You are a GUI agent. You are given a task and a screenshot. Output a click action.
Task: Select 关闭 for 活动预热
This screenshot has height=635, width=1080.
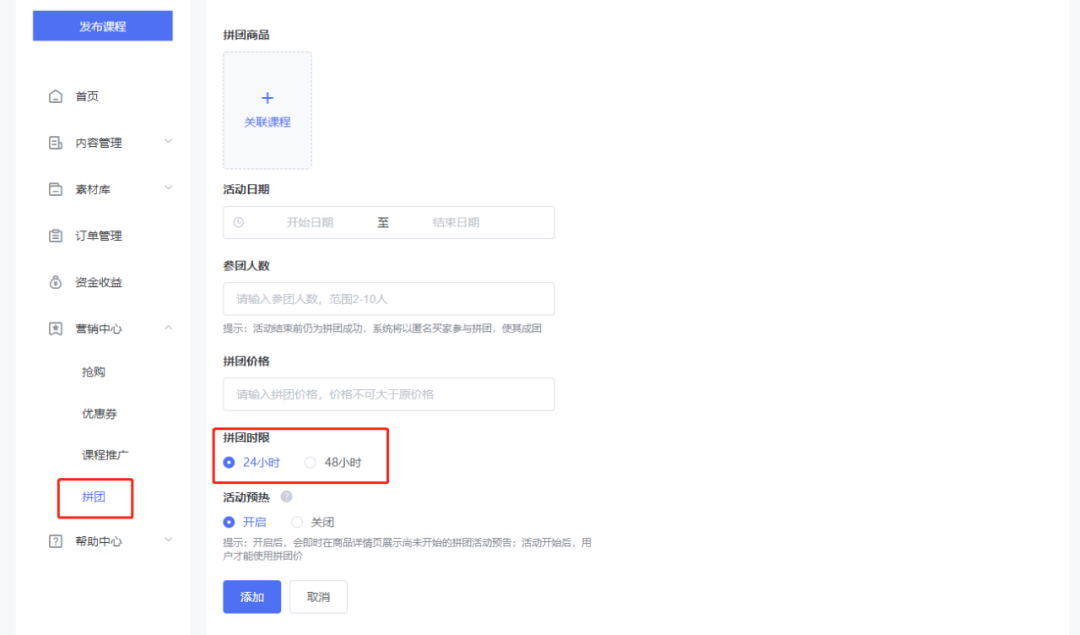point(297,522)
